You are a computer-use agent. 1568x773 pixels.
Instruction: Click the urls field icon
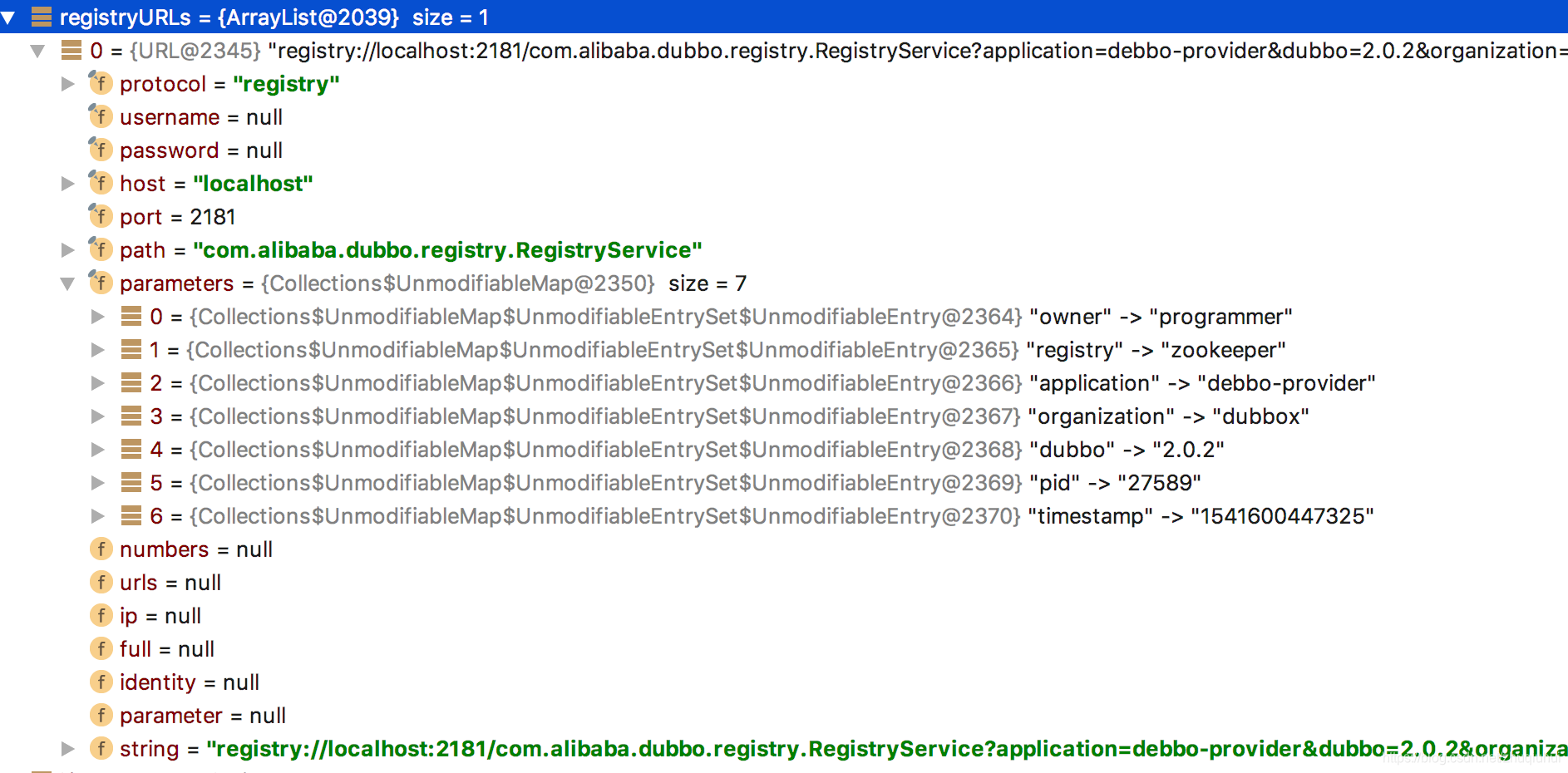pyautogui.click(x=101, y=582)
